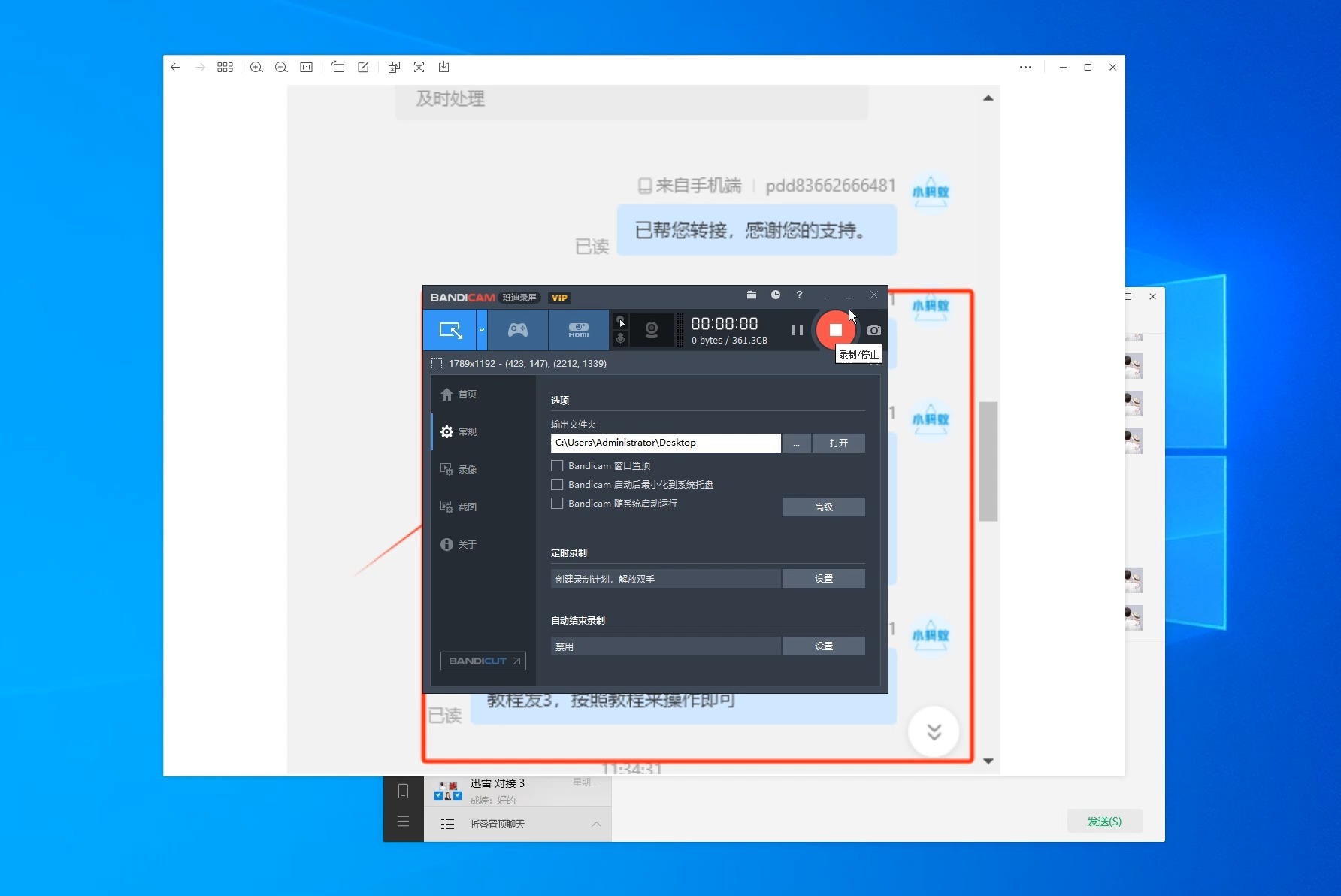Take a screenshot with the camera icon
The width and height of the screenshot is (1341, 896).
click(x=873, y=330)
